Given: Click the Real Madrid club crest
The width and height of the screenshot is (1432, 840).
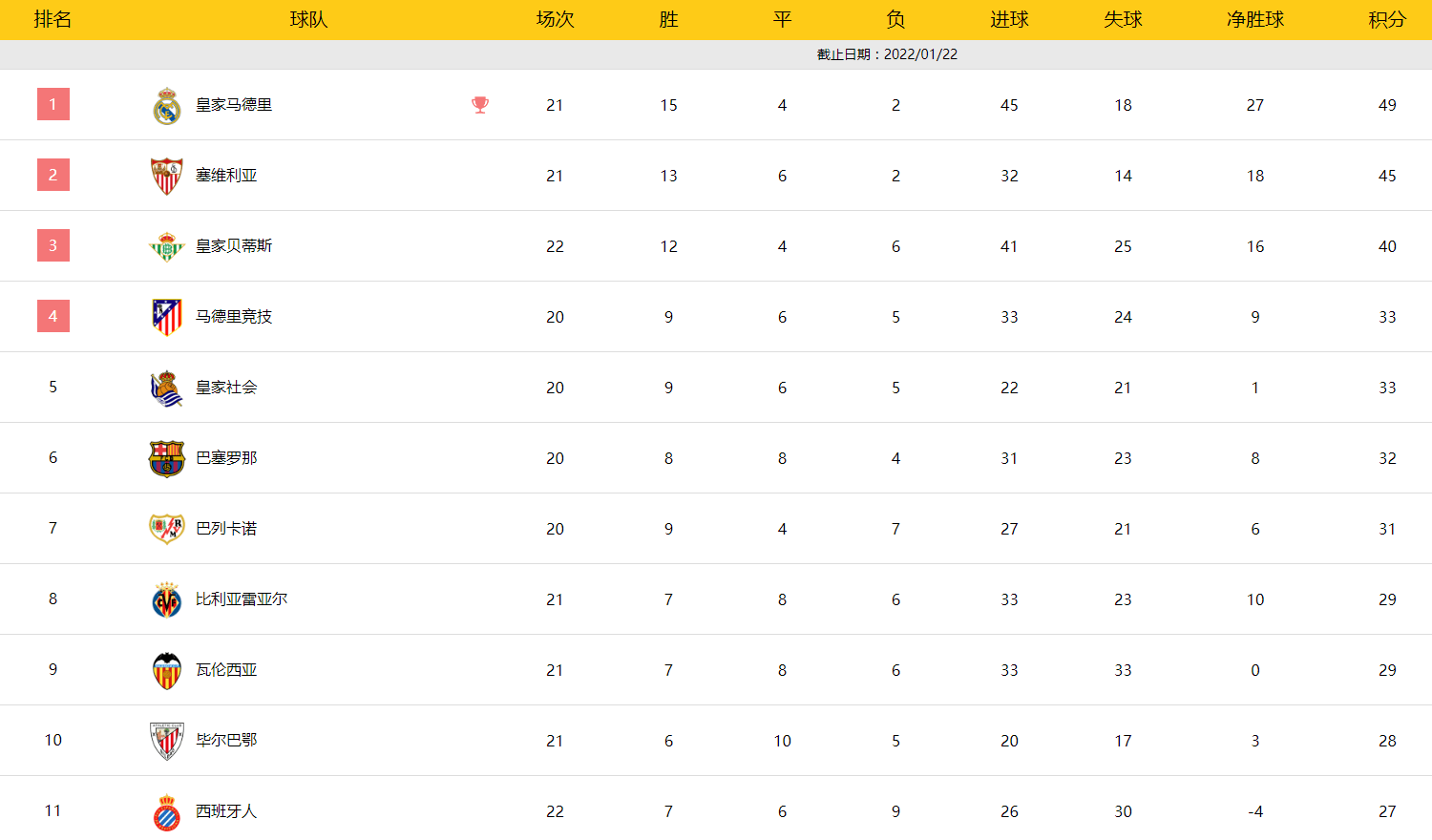Looking at the screenshot, I should tap(167, 106).
